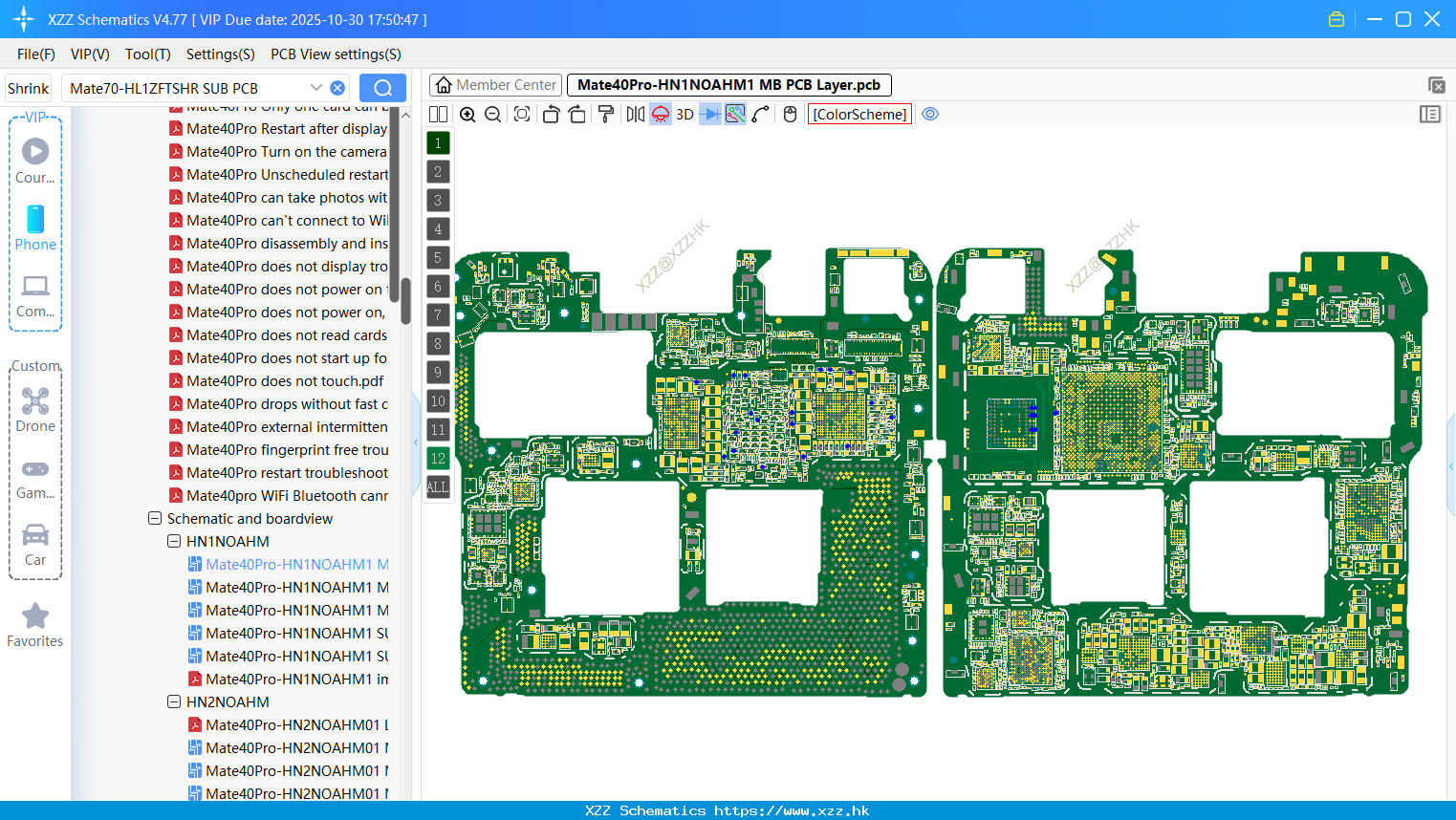Image resolution: width=1456 pixels, height=820 pixels.
Task: Open the Tool(T) menu
Action: tap(148, 54)
